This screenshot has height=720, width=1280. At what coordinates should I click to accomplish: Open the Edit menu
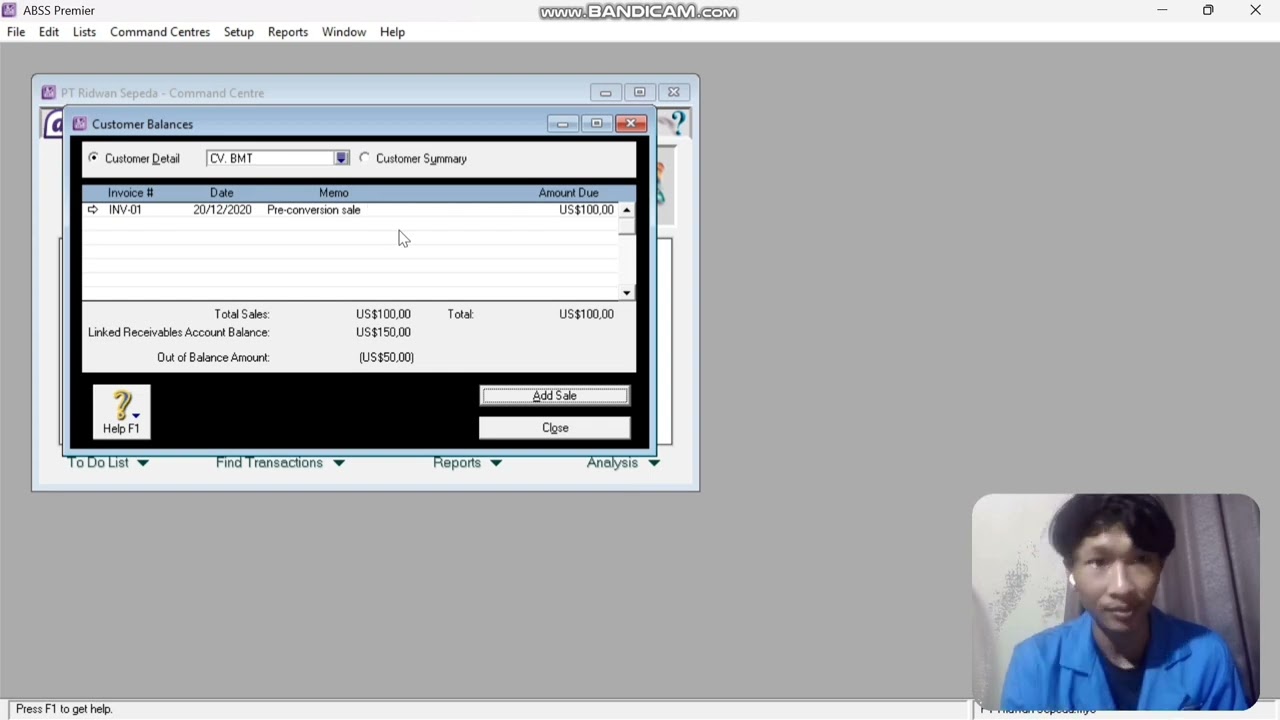coord(49,32)
